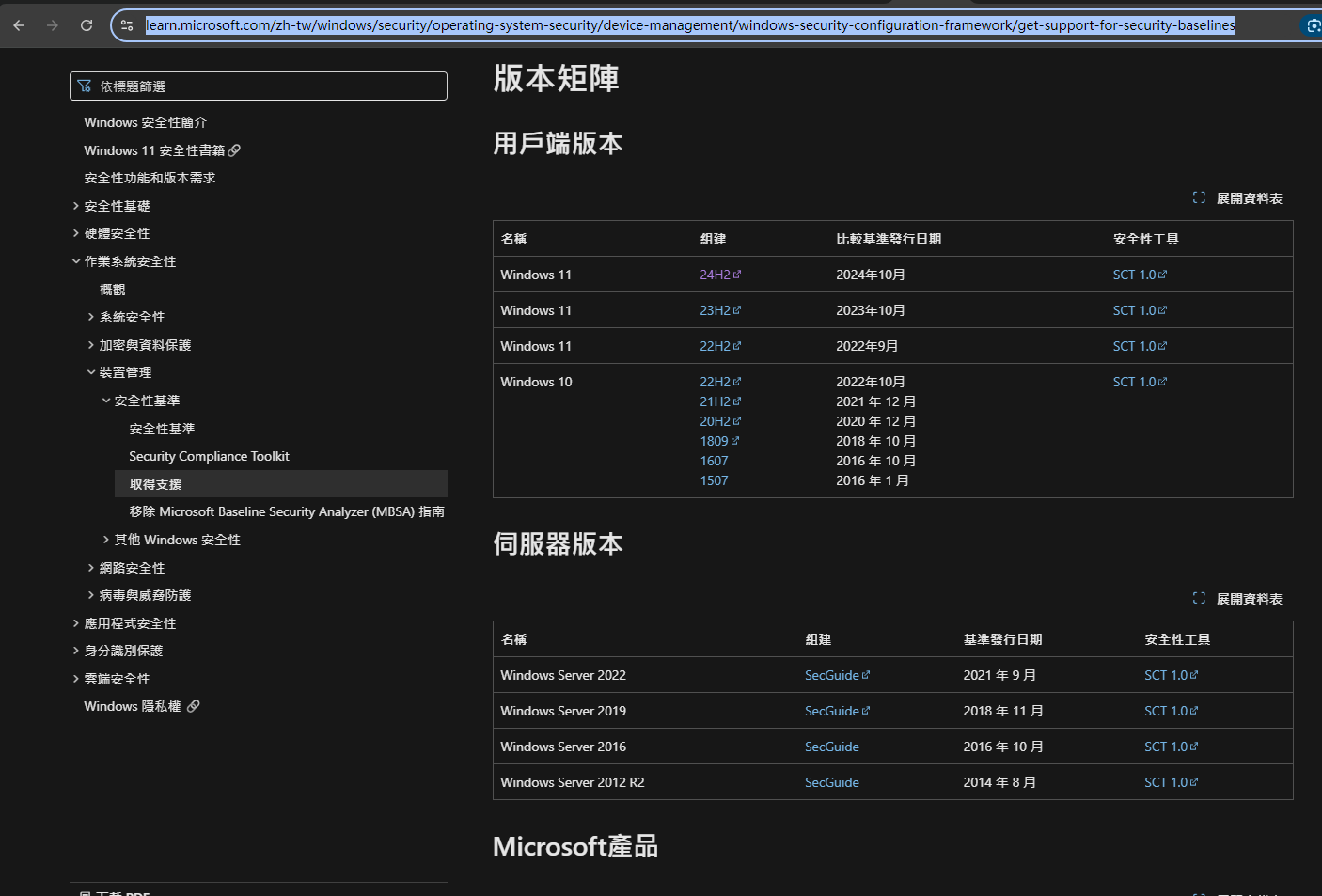Open the 安全性基準 child page
Image resolution: width=1322 pixels, height=896 pixels.
(x=162, y=429)
